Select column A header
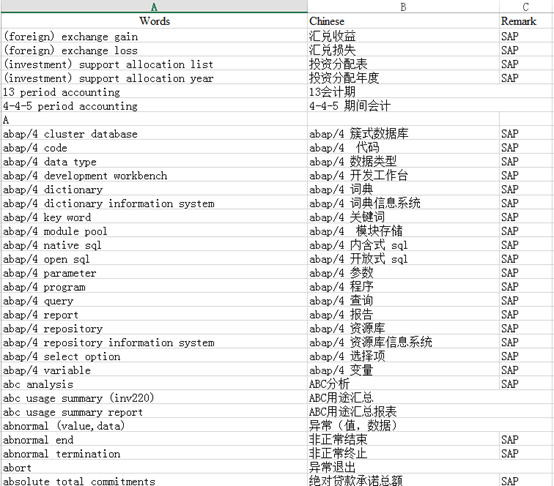The image size is (554, 486). 154,6
